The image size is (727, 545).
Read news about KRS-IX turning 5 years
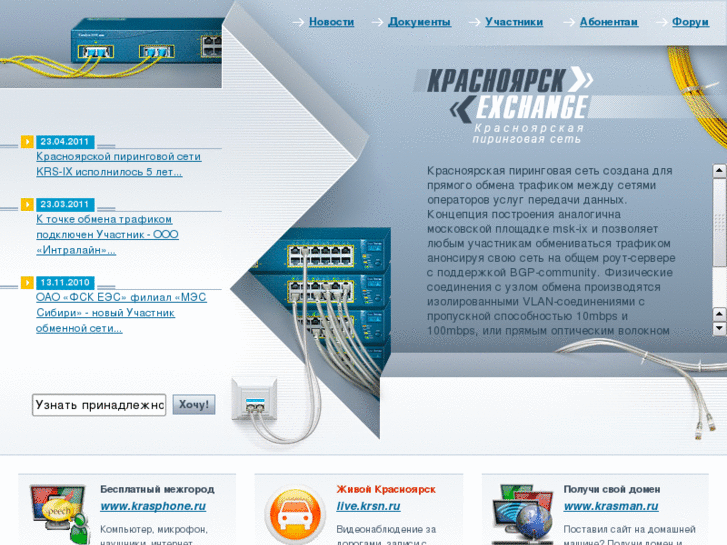pyautogui.click(x=119, y=164)
